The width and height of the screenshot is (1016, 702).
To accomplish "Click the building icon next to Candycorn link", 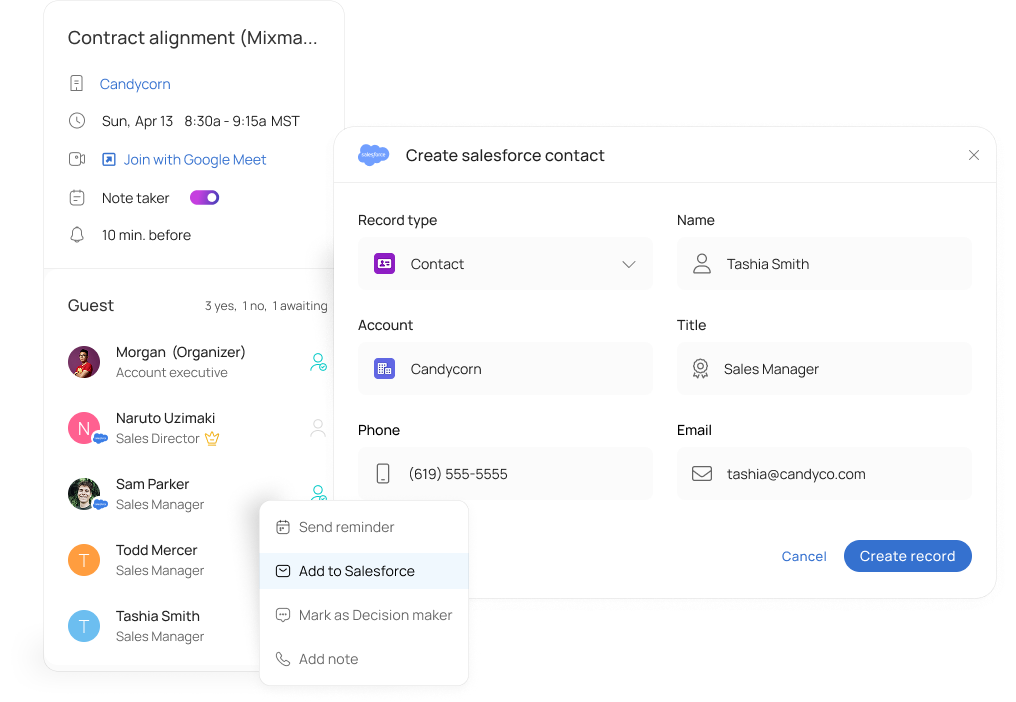I will pyautogui.click(x=76, y=84).
